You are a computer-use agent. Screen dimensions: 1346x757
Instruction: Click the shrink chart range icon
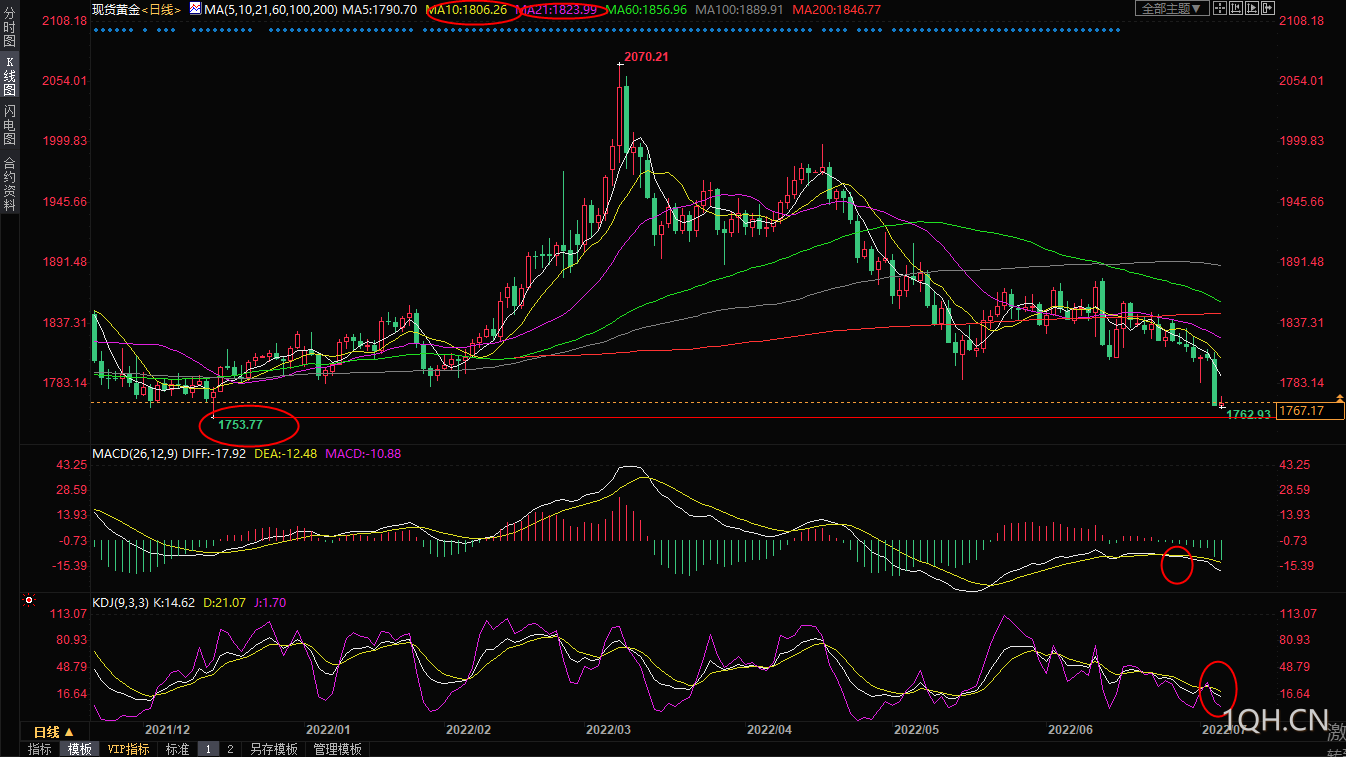(1236, 8)
